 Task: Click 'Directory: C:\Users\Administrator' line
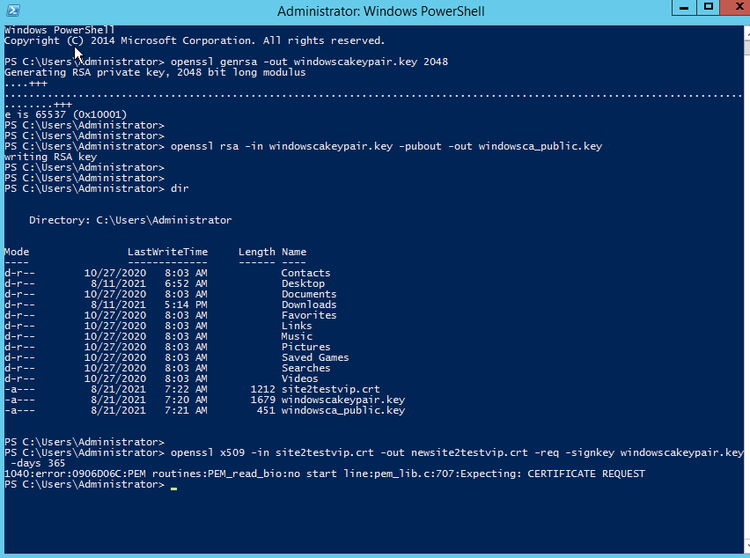coord(130,220)
